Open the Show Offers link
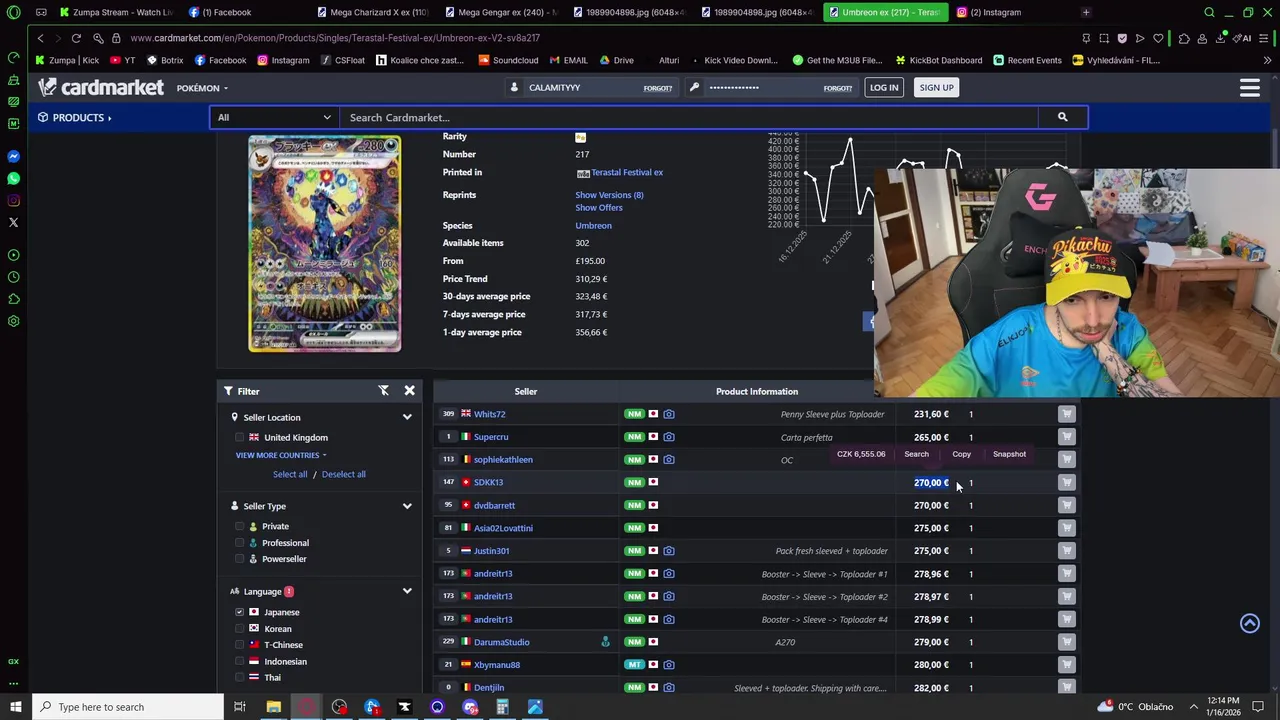Screen dimensions: 1280x720 pyautogui.click(x=598, y=208)
